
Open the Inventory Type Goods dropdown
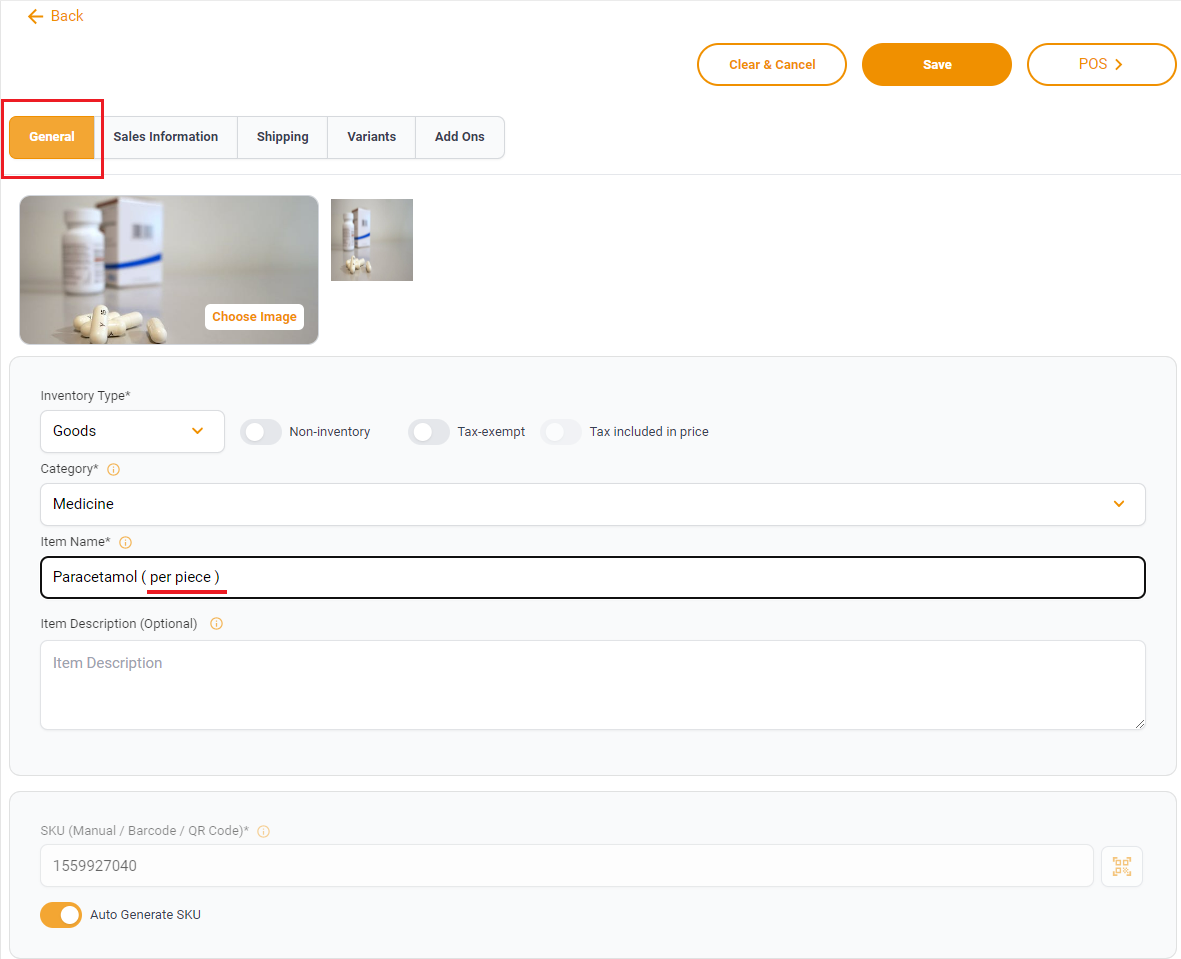(133, 432)
